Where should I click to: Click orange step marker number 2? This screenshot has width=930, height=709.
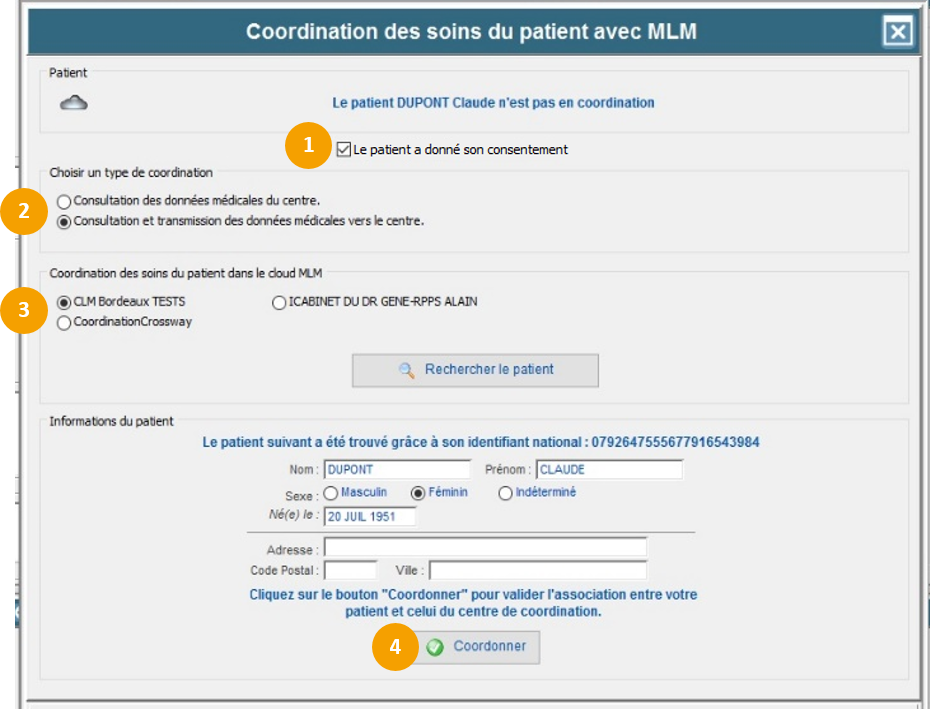[x=24, y=210]
